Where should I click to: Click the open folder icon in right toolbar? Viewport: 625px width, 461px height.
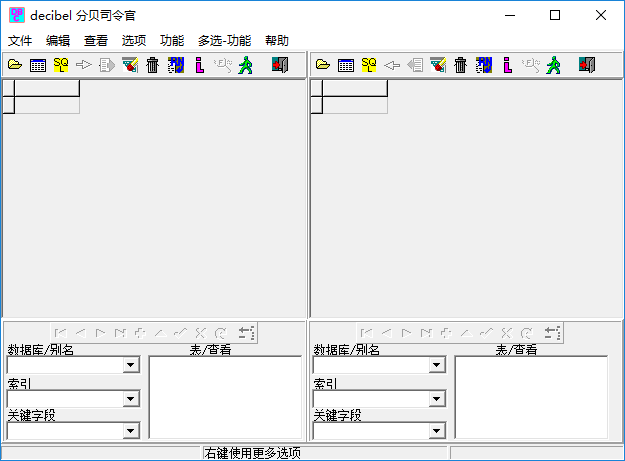coord(323,65)
